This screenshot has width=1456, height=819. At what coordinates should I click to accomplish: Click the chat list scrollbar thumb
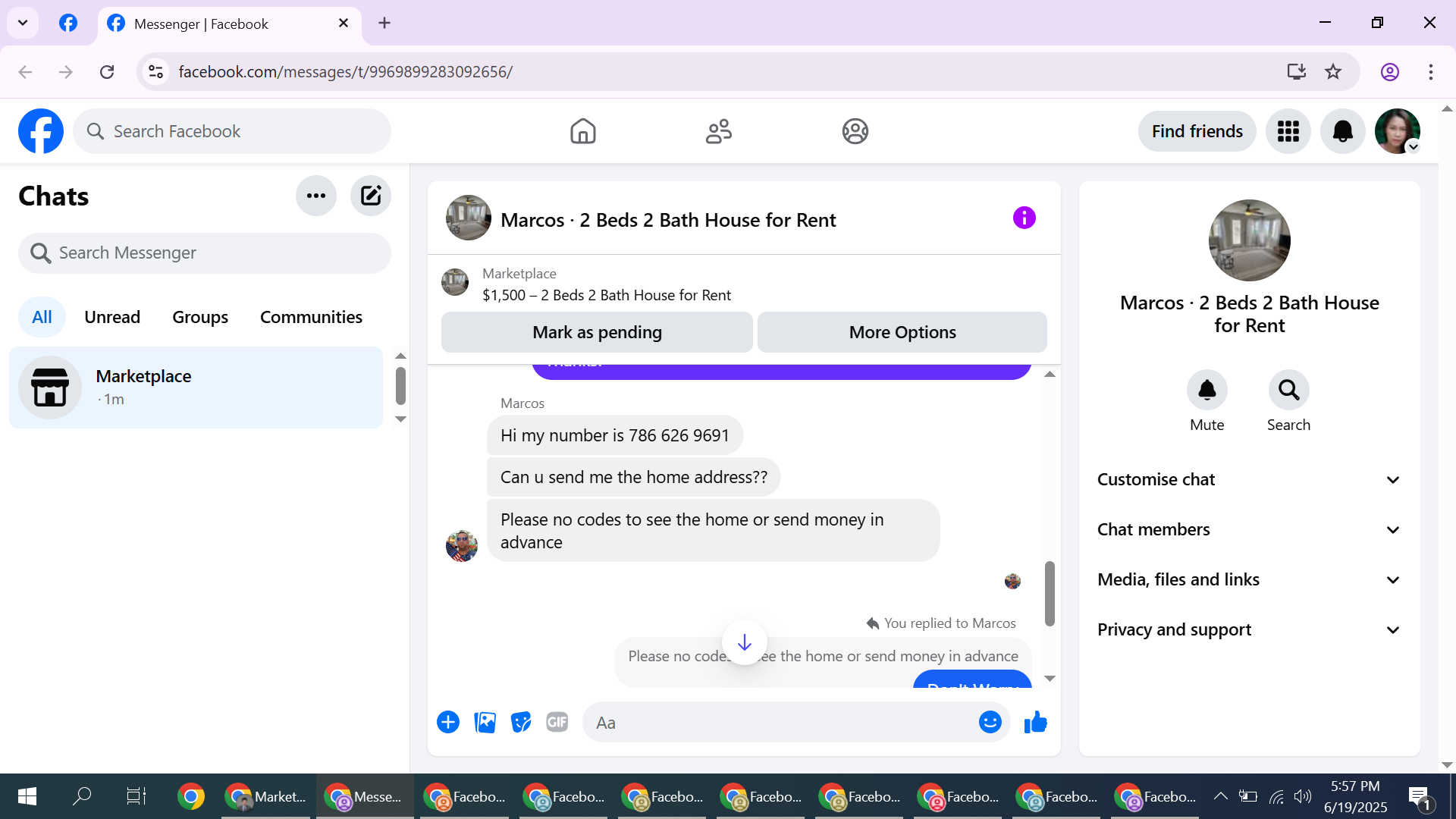point(400,386)
